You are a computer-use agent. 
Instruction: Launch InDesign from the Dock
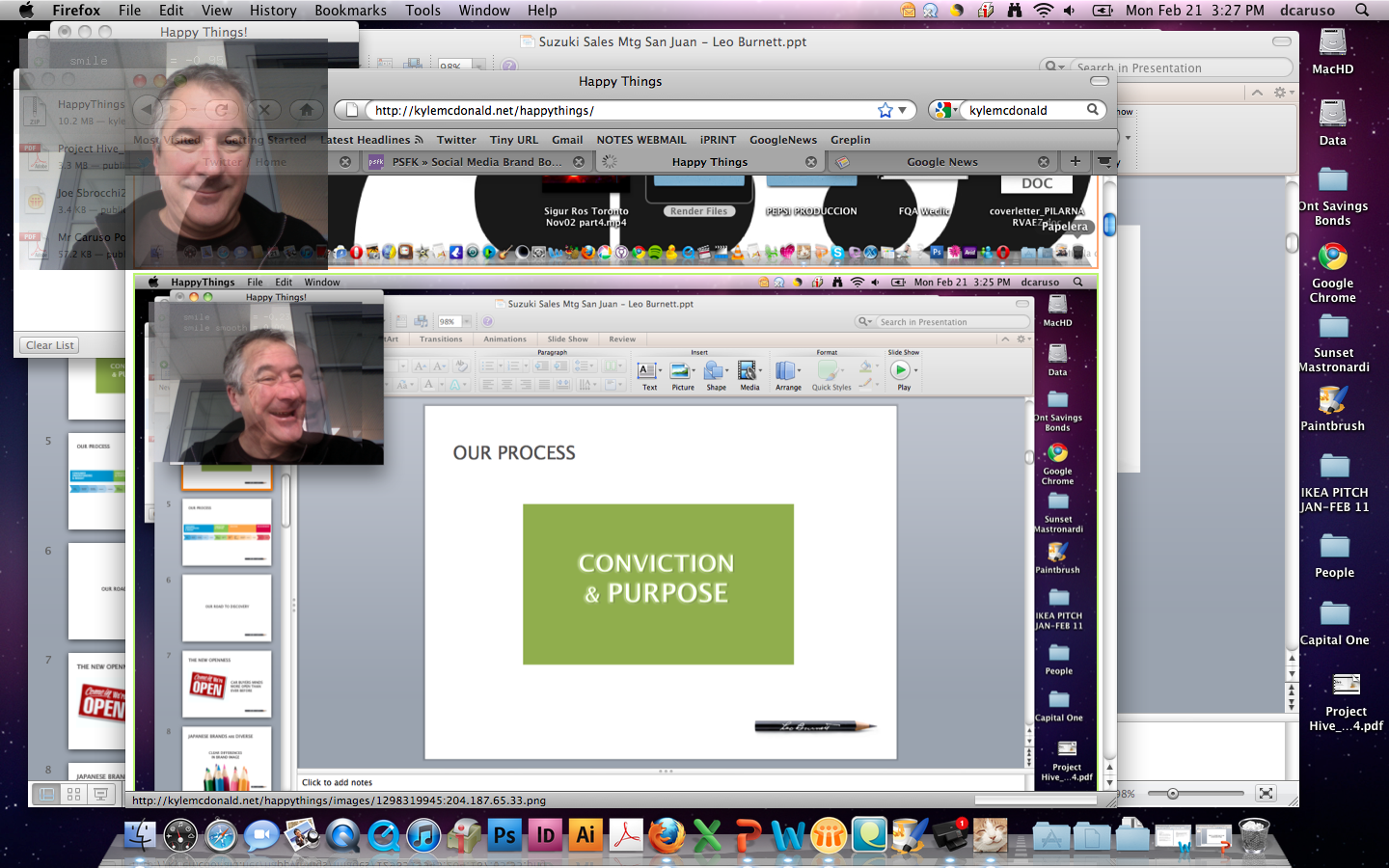pyautogui.click(x=545, y=835)
